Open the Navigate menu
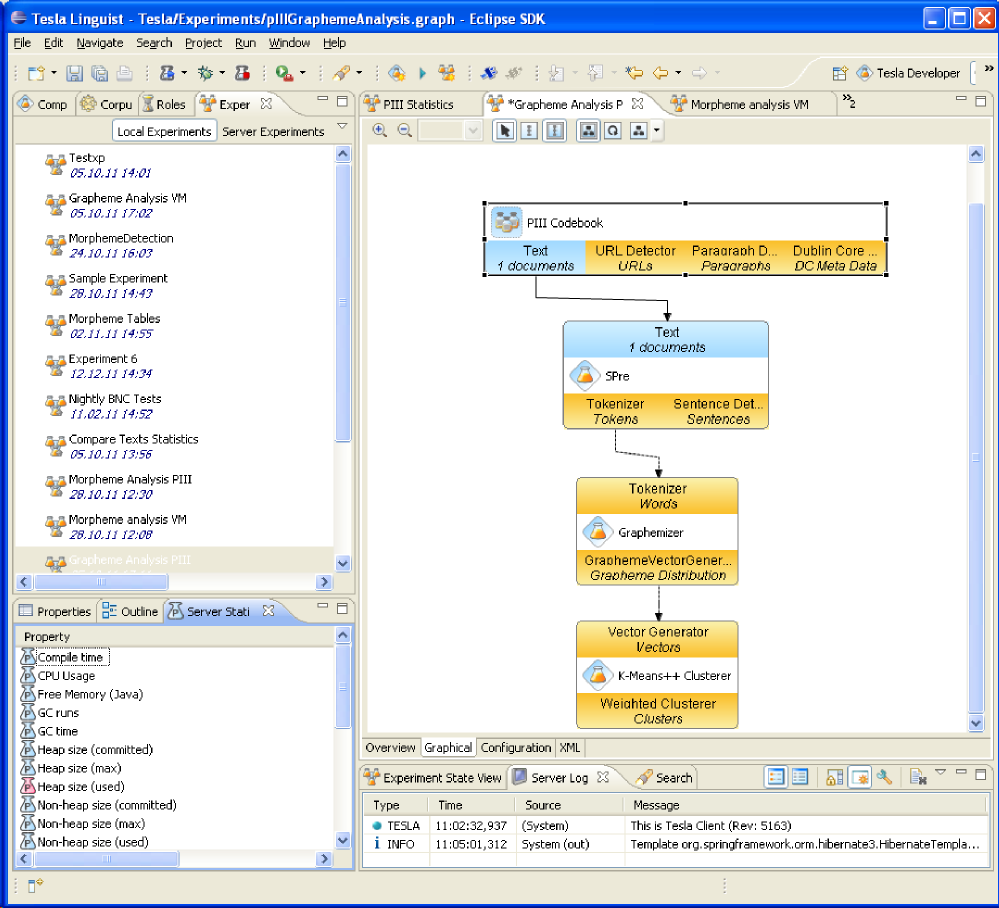Image resolution: width=999 pixels, height=908 pixels. click(x=100, y=43)
